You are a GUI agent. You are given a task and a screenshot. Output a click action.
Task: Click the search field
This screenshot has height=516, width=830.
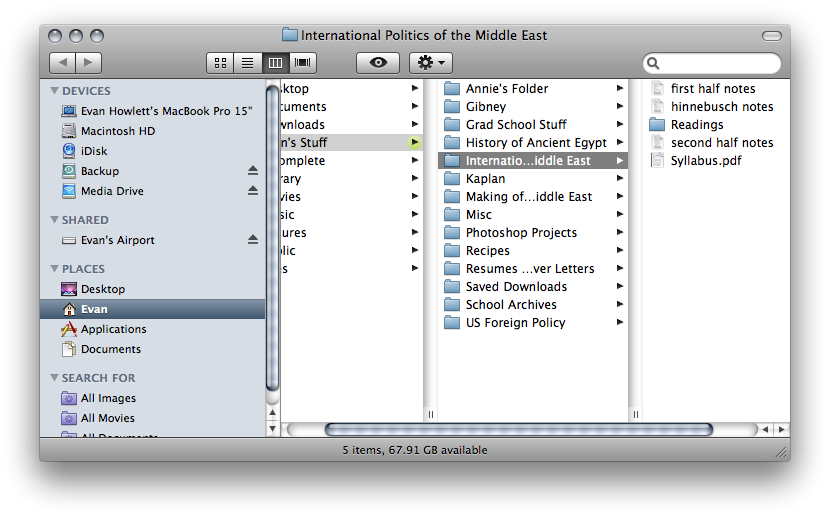712,64
